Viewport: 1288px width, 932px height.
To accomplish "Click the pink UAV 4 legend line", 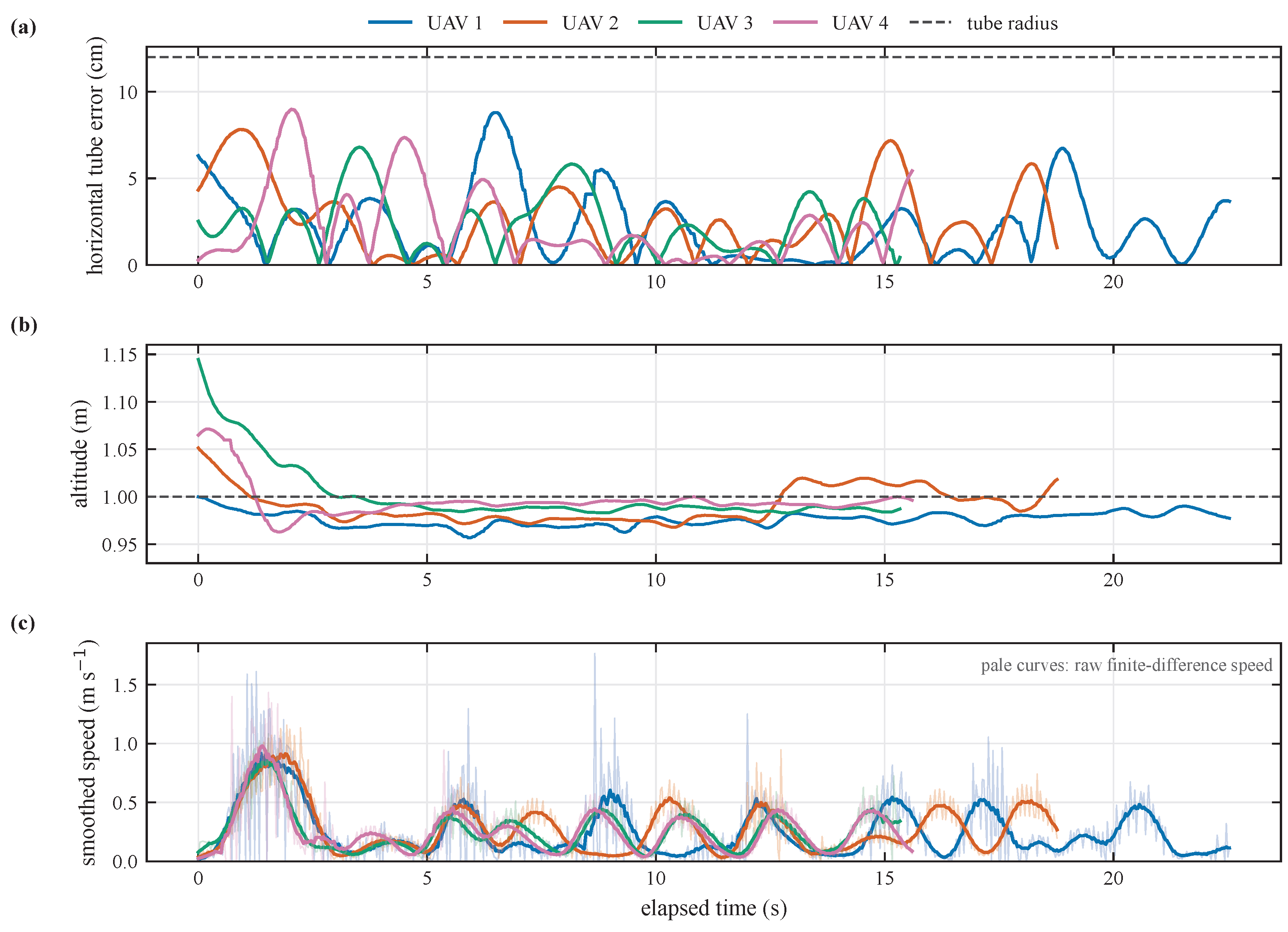I will tap(795, 22).
